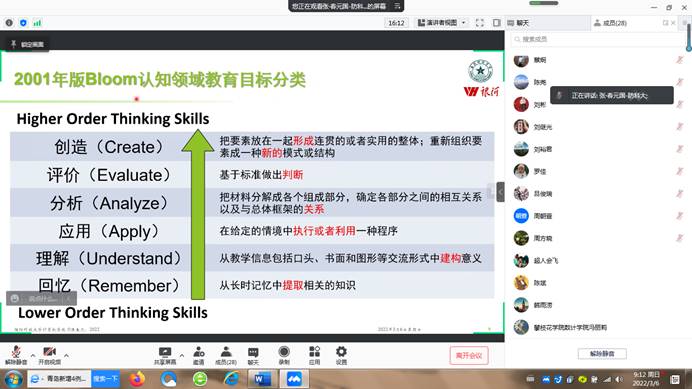Click the fullscreen icon in the top bar
Viewport: 692px width, 389px height.
[x=480, y=23]
